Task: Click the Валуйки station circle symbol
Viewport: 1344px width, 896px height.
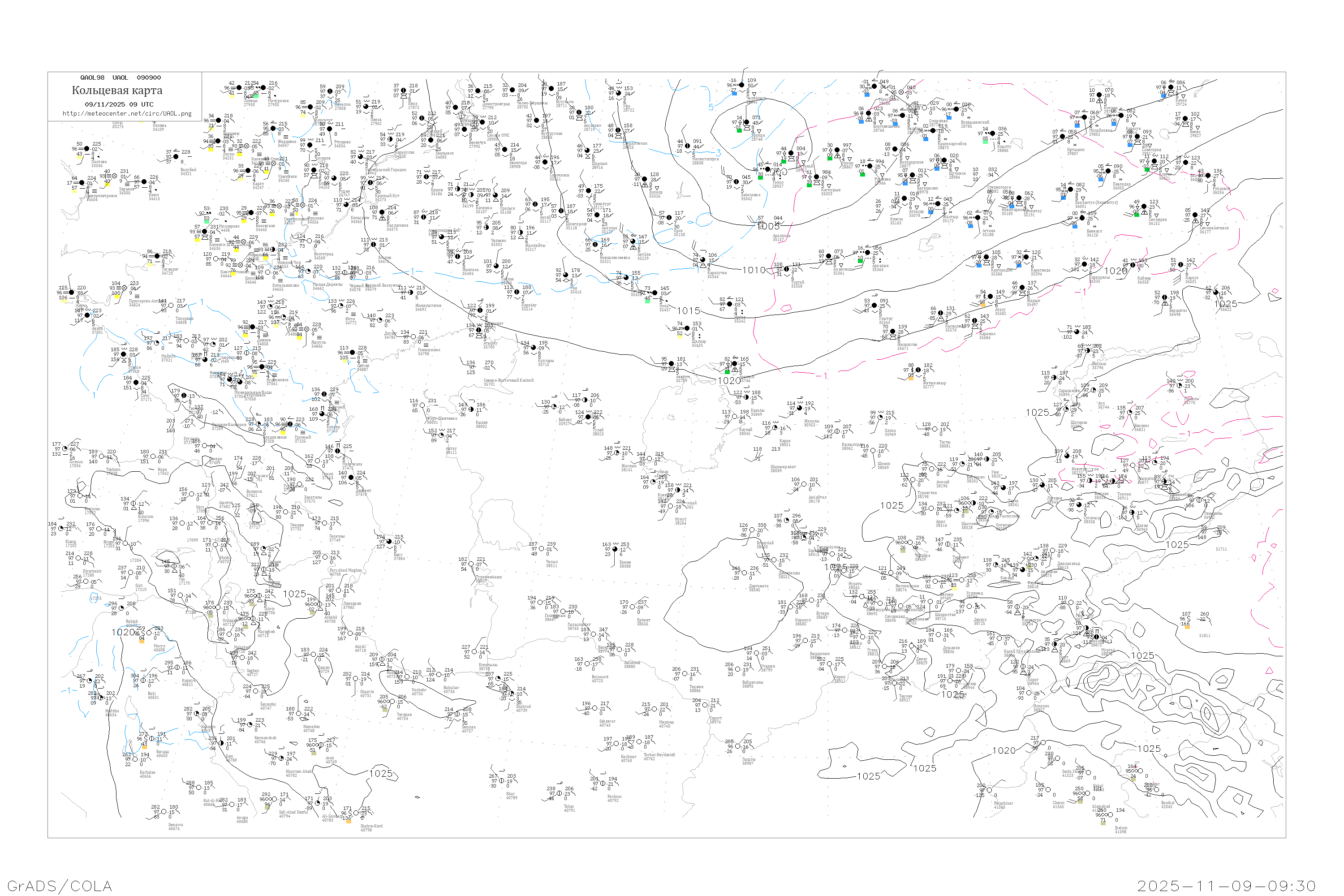Action: (177, 156)
